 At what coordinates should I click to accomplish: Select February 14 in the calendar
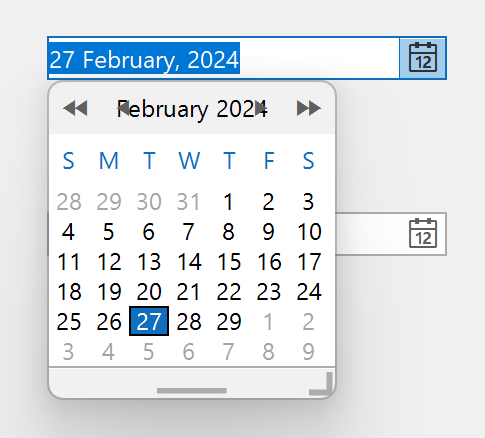189,261
